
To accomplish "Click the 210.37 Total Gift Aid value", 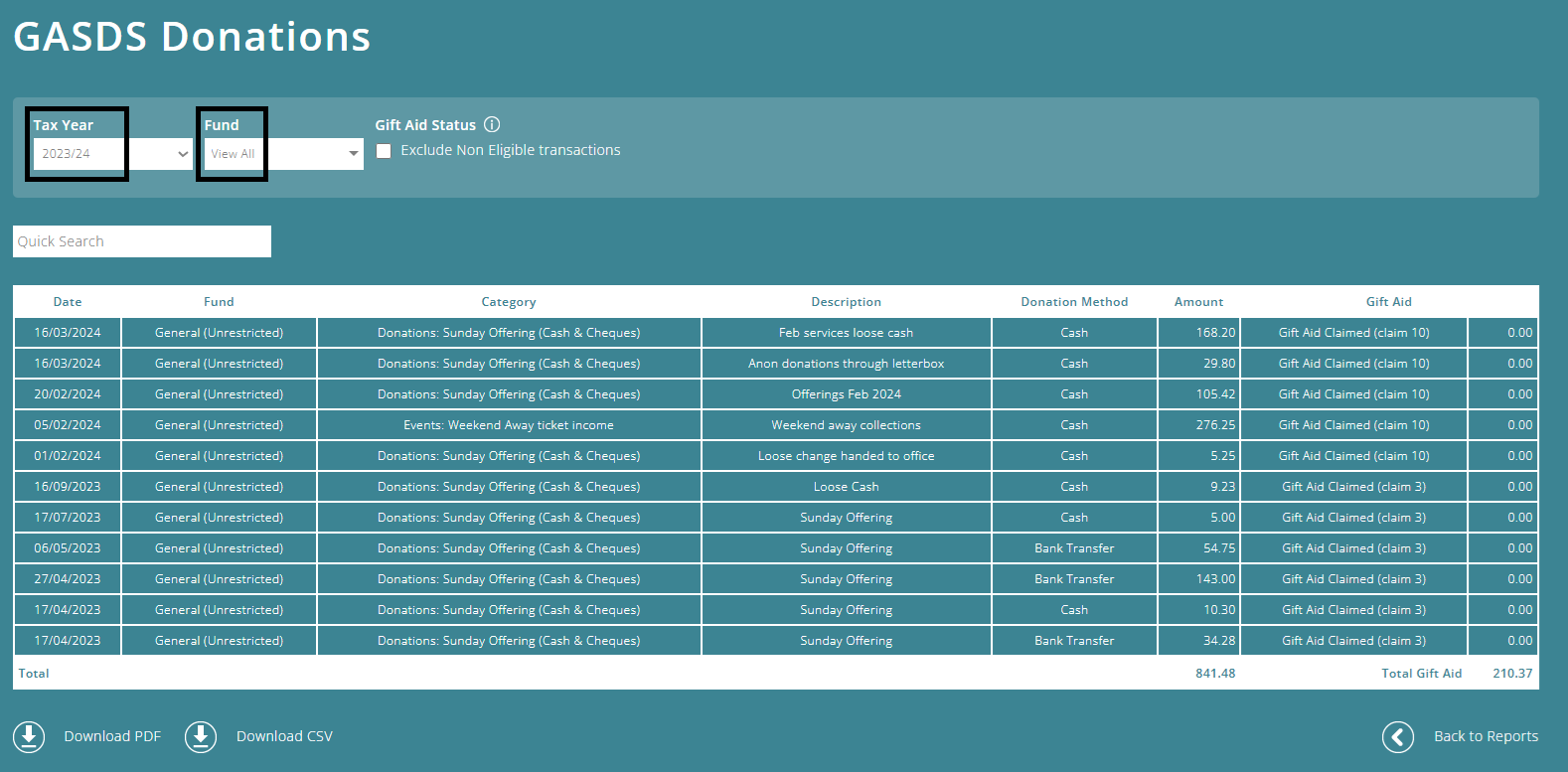I will click(1512, 674).
